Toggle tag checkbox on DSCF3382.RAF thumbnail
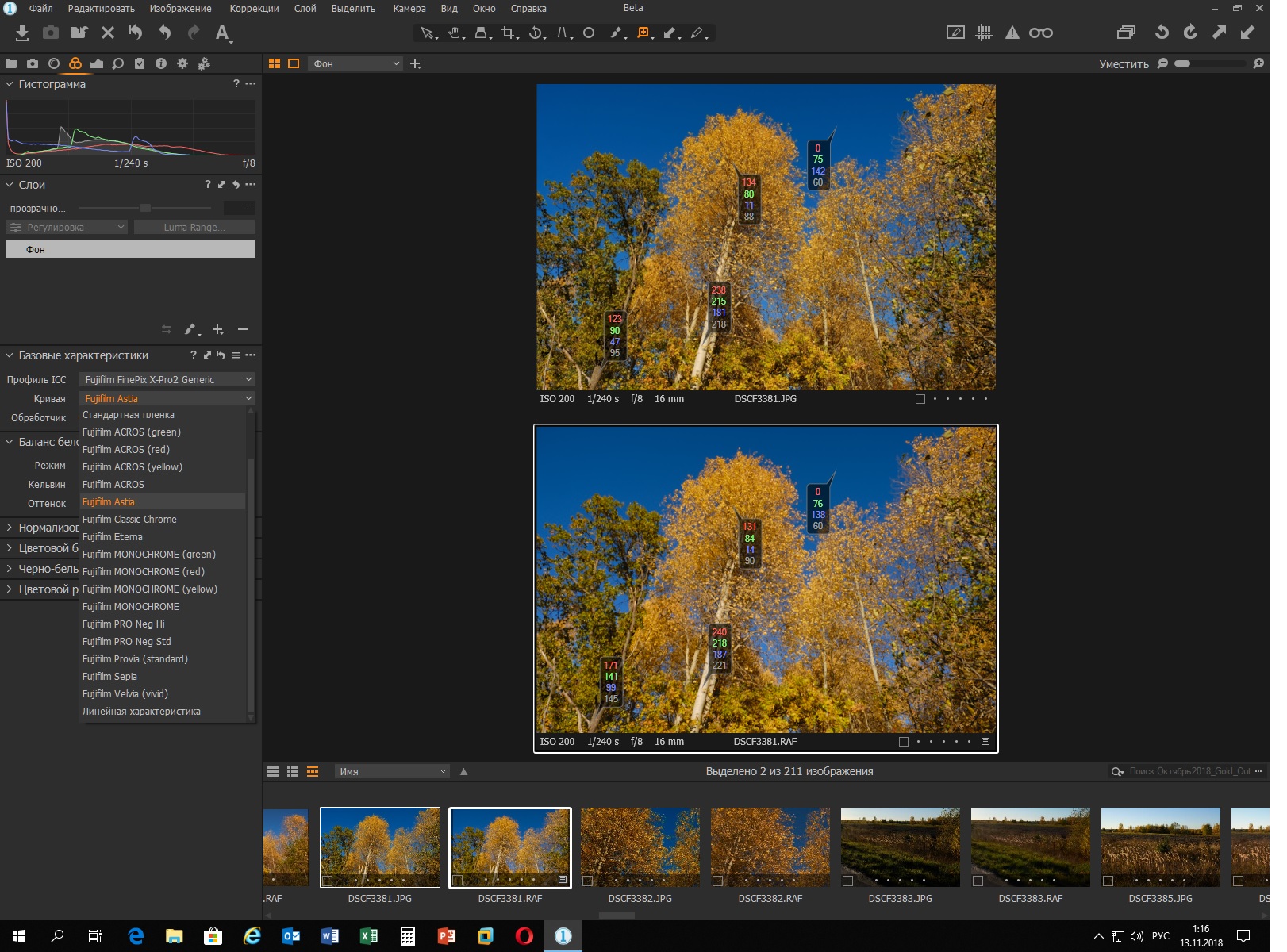 pyautogui.click(x=718, y=881)
